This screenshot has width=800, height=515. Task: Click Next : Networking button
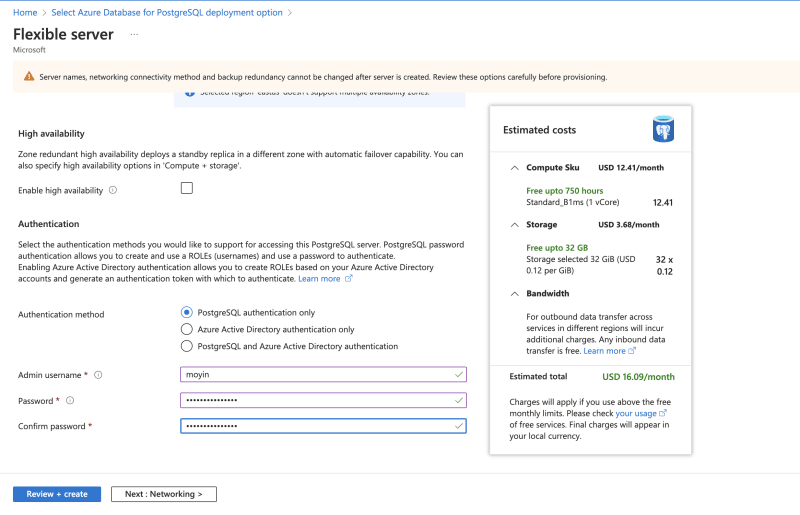pos(164,494)
